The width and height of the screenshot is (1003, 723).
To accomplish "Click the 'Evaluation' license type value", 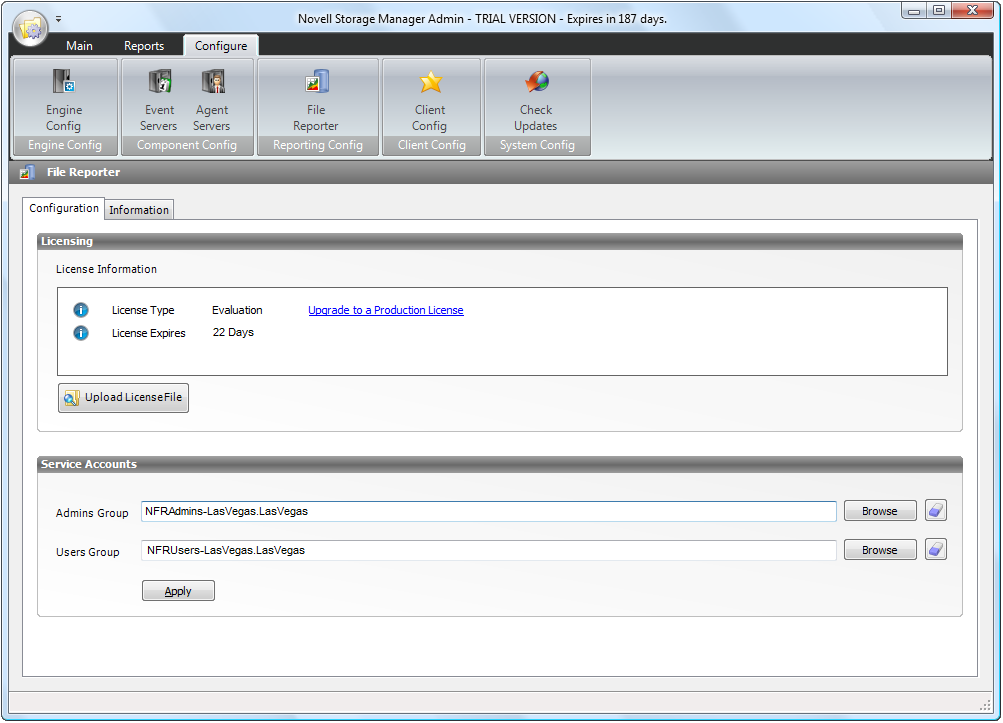I will [237, 310].
